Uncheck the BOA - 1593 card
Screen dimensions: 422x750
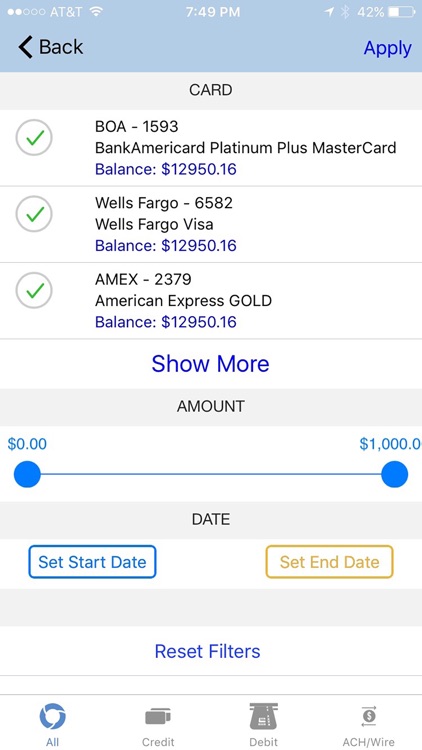coord(34,137)
